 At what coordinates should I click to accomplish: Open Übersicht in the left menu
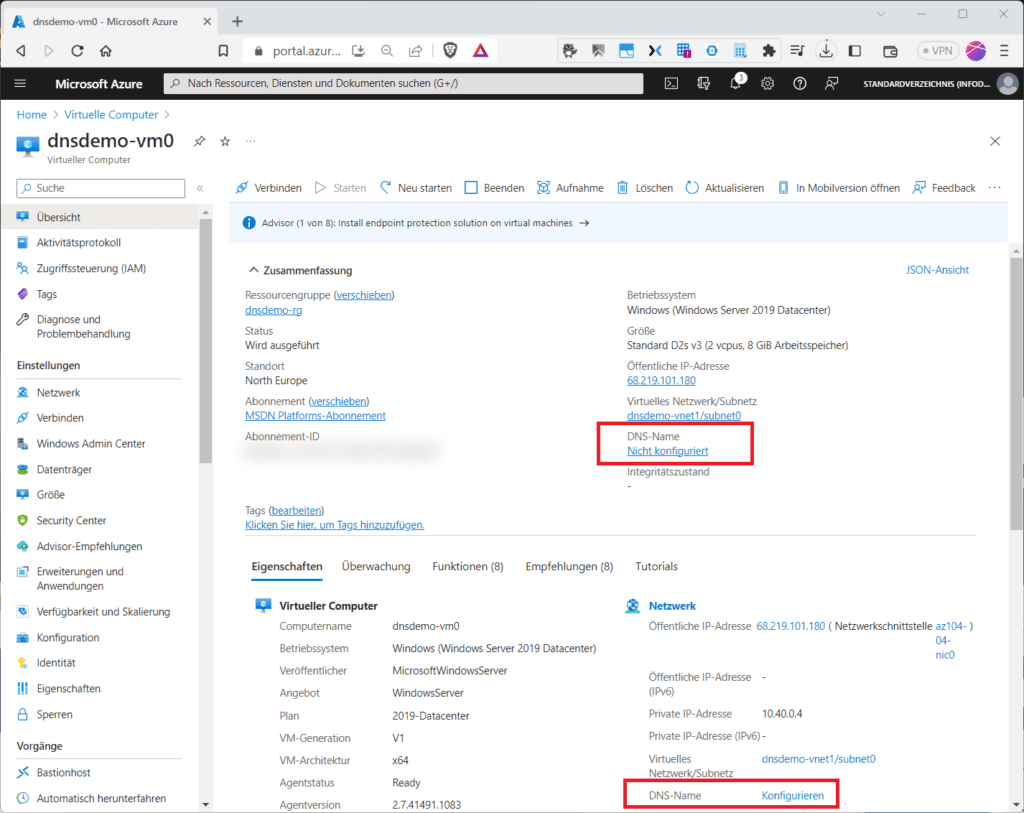(x=101, y=217)
